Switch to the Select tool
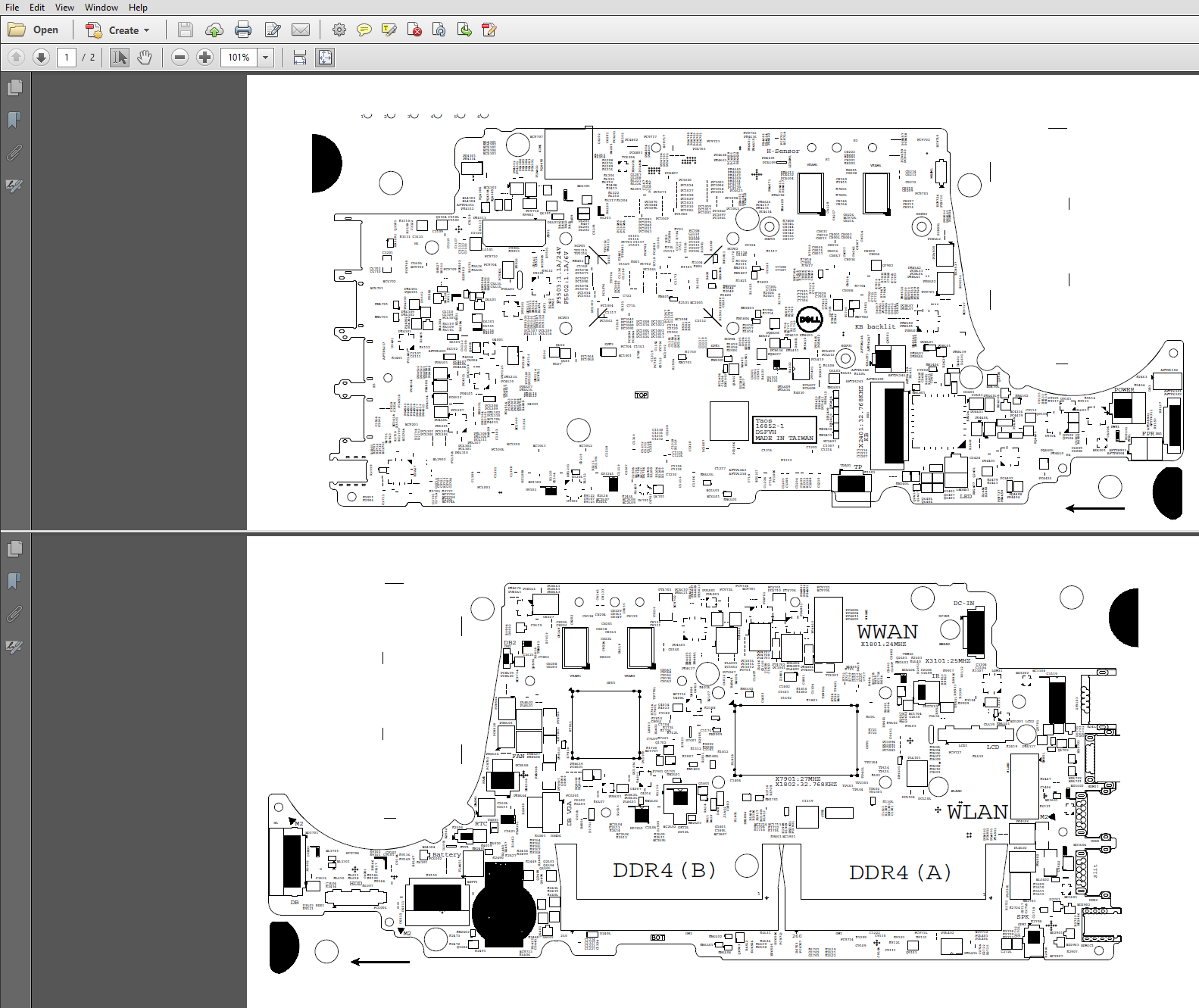The width and height of the screenshot is (1199, 1008). (120, 58)
